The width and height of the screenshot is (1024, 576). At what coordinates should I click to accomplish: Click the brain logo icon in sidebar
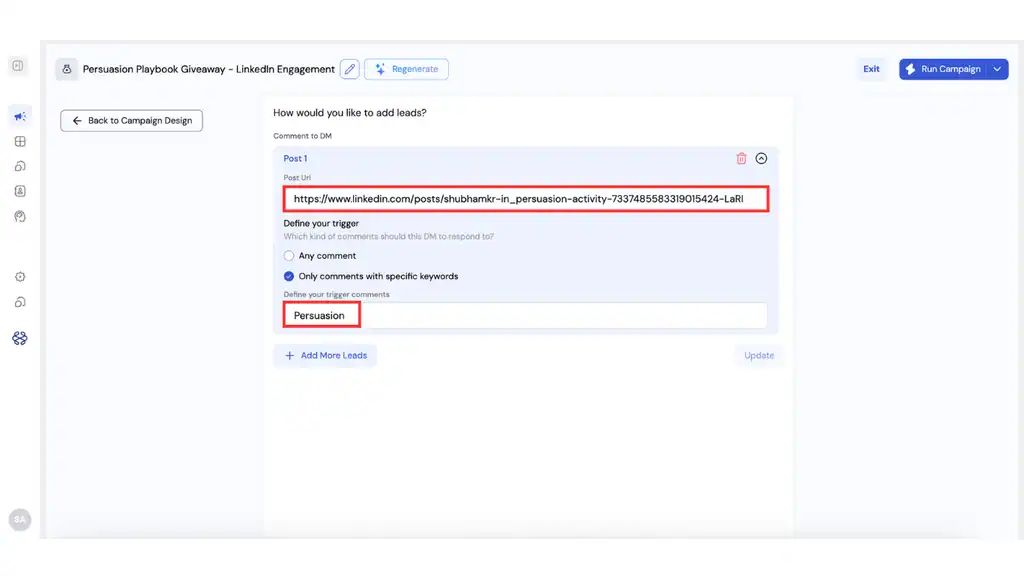20,338
